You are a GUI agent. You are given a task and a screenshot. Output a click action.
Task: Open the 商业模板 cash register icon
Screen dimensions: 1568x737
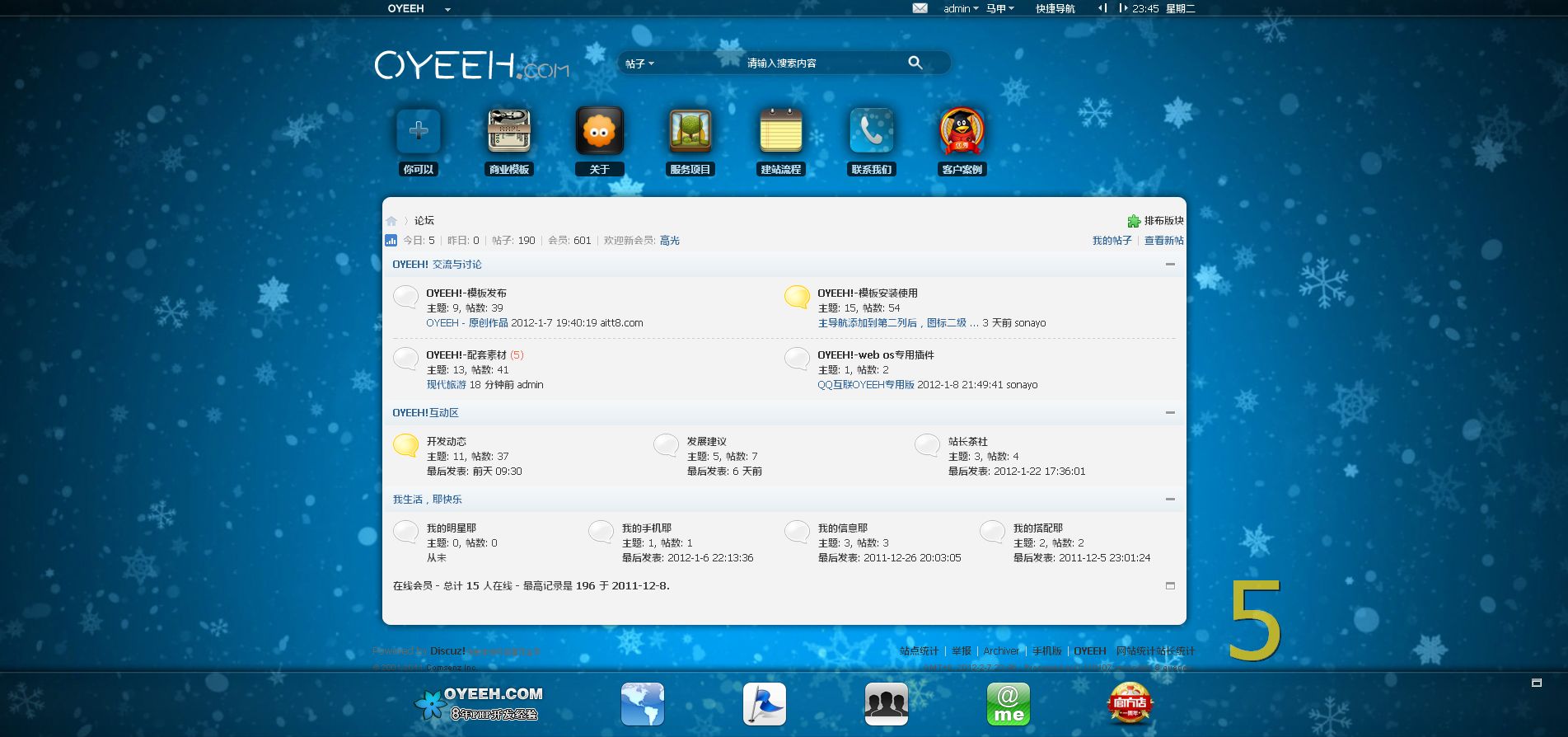tap(509, 130)
